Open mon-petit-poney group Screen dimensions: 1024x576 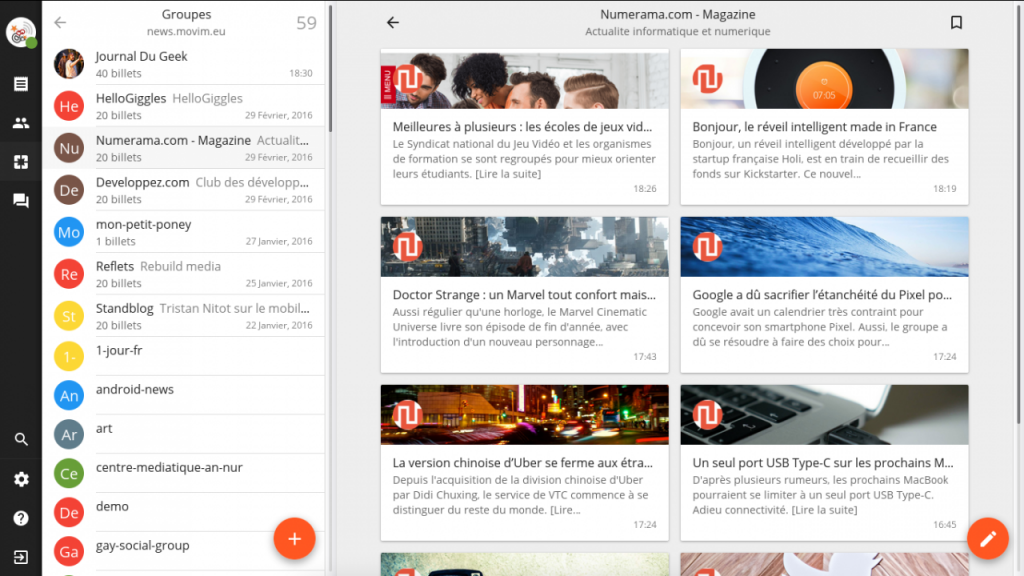[184, 232]
